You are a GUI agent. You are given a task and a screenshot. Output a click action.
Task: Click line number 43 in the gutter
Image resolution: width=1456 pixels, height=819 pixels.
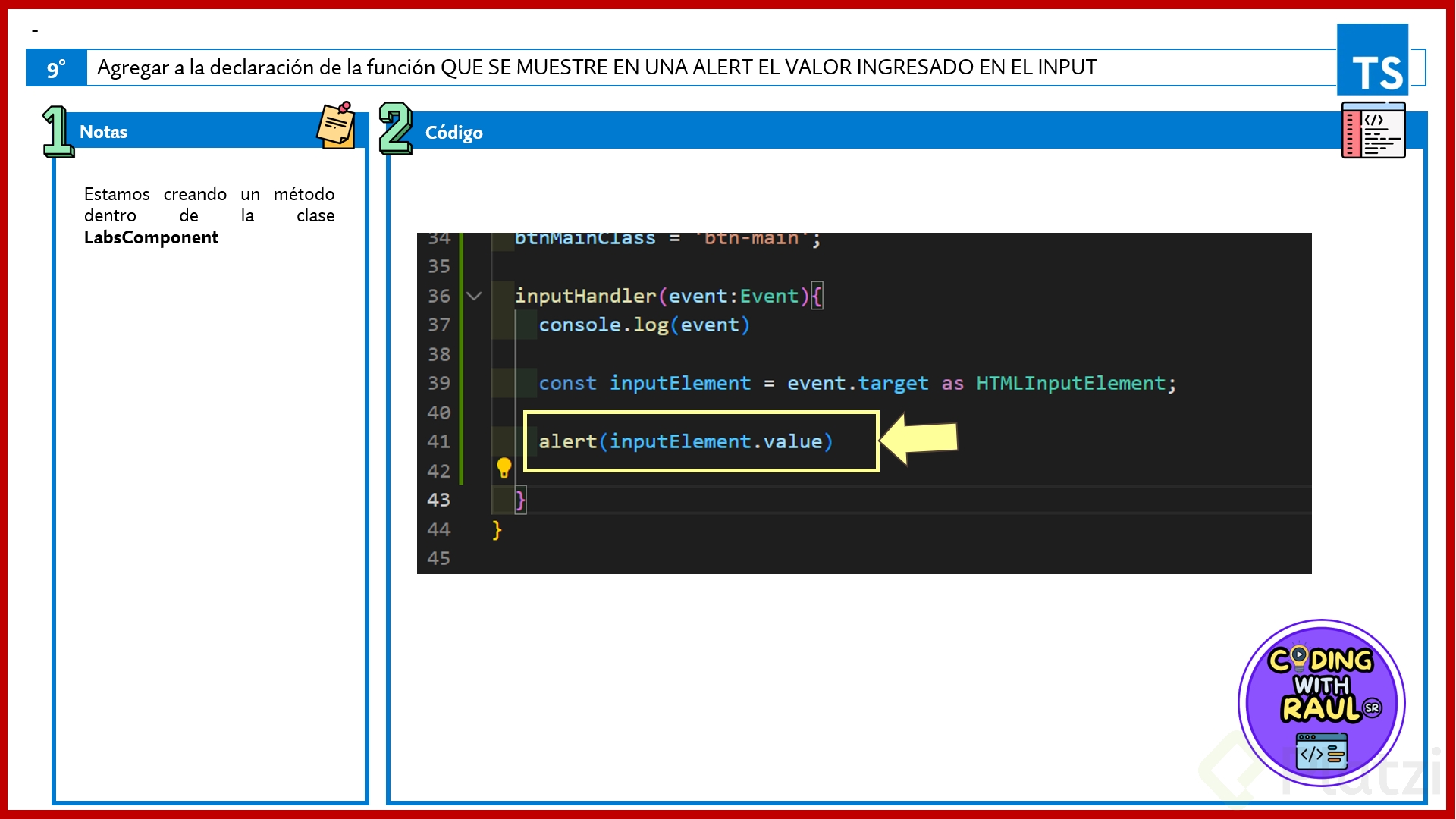438,500
